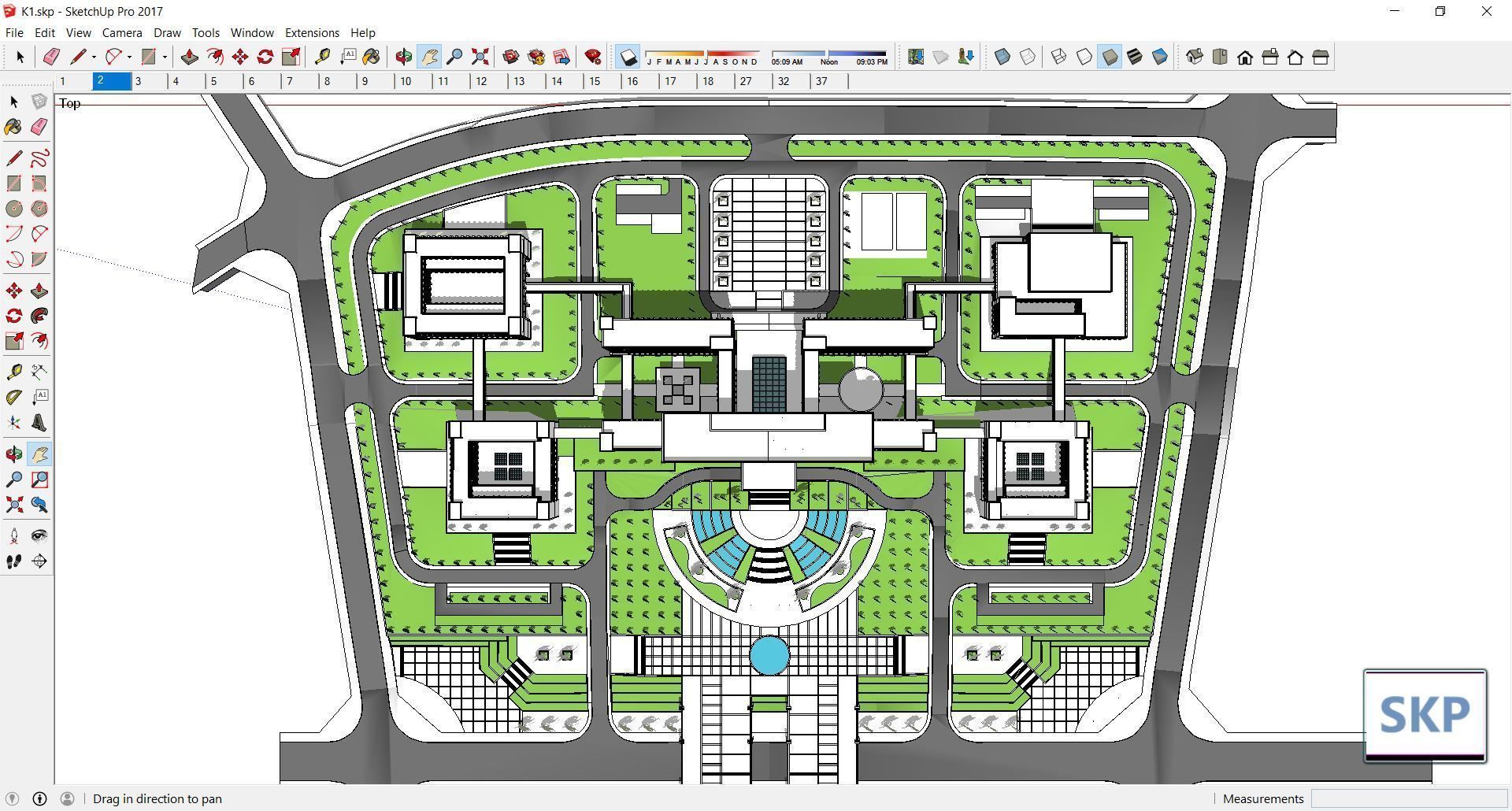1512x811 pixels.
Task: Switch to Right view icon
Action: 1270,57
